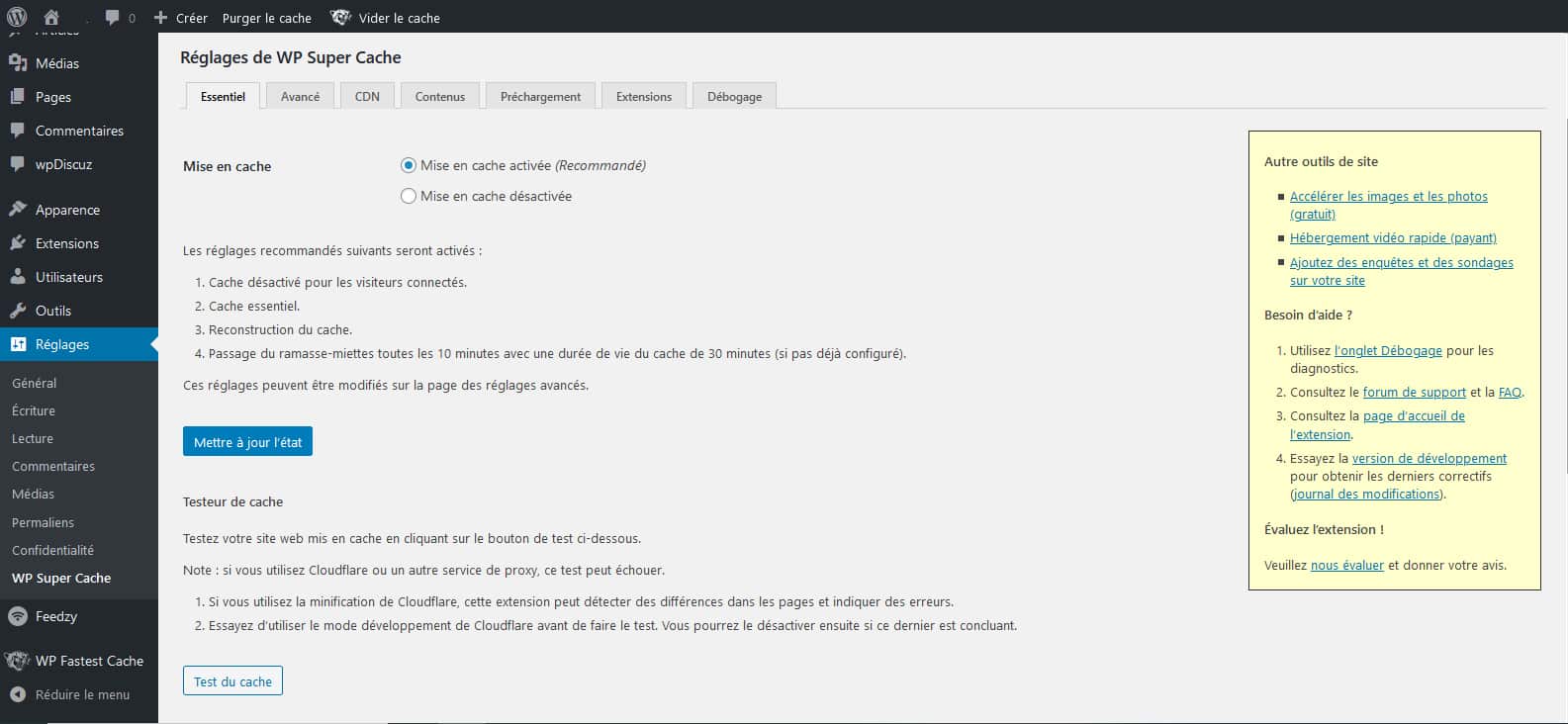Screen dimensions: 1568x724
Task: Click the Réduire le menu arrow icon
Action: [18, 694]
